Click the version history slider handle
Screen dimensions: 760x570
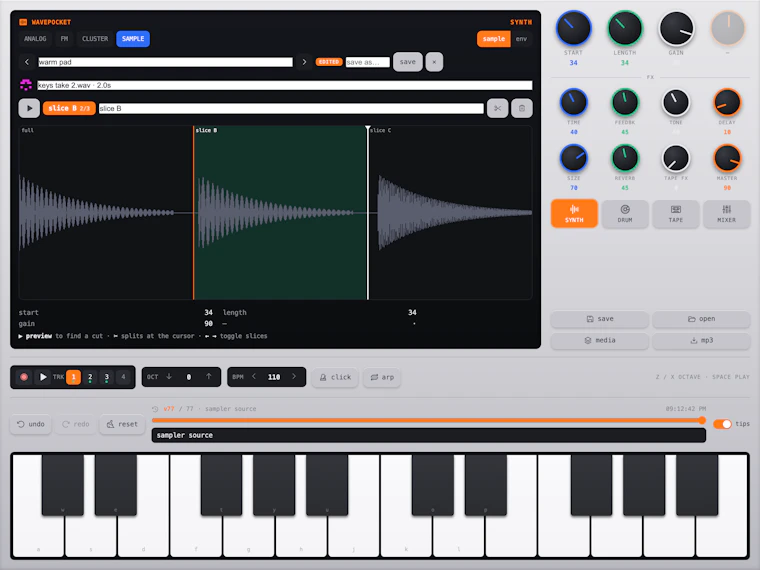702,420
